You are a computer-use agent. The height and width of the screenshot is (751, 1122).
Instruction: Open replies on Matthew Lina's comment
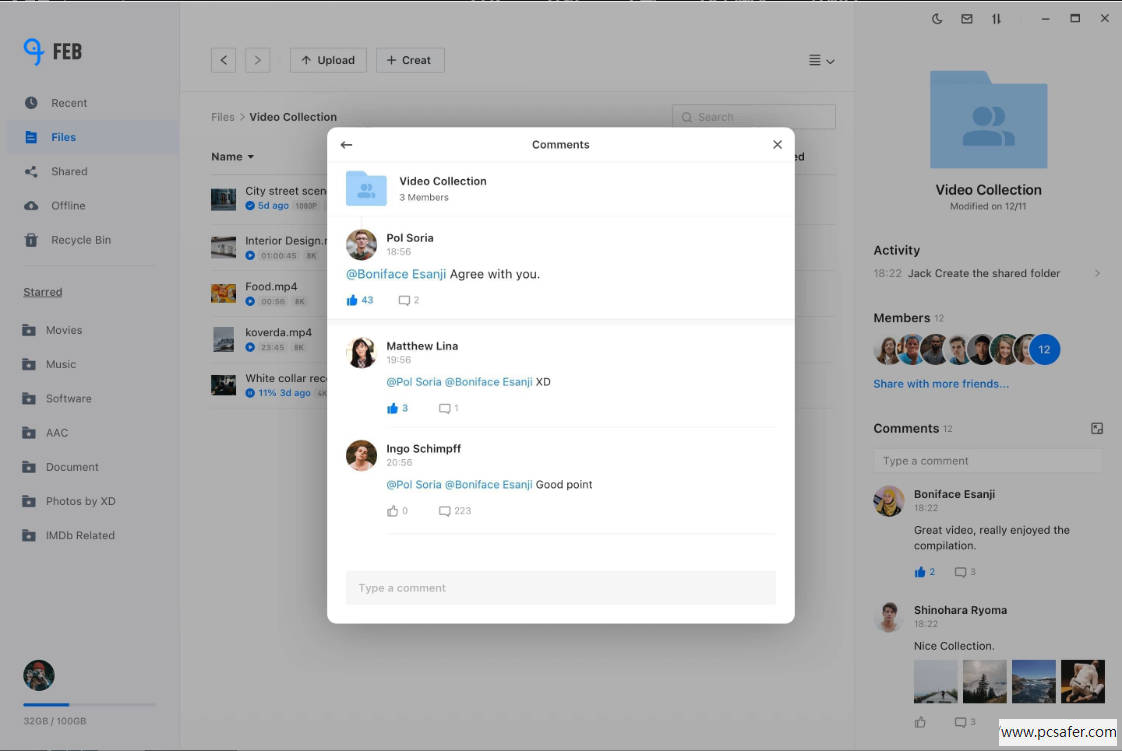pos(445,408)
